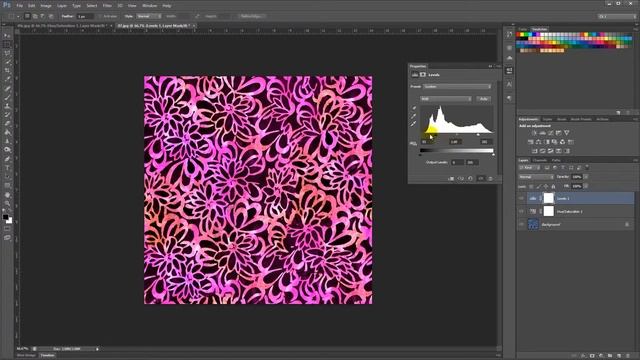The width and height of the screenshot is (640, 360).
Task: Add a Photo Filter adjustment
Action: (554, 142)
